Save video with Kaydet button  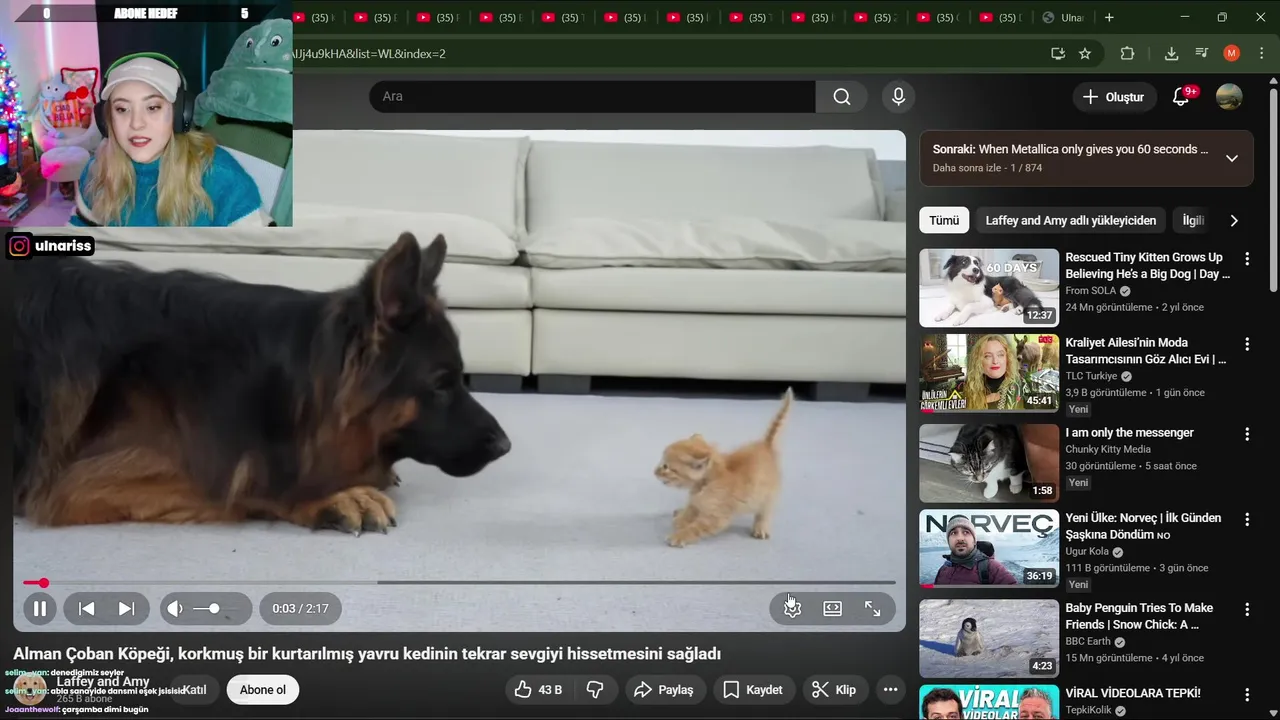pos(754,690)
